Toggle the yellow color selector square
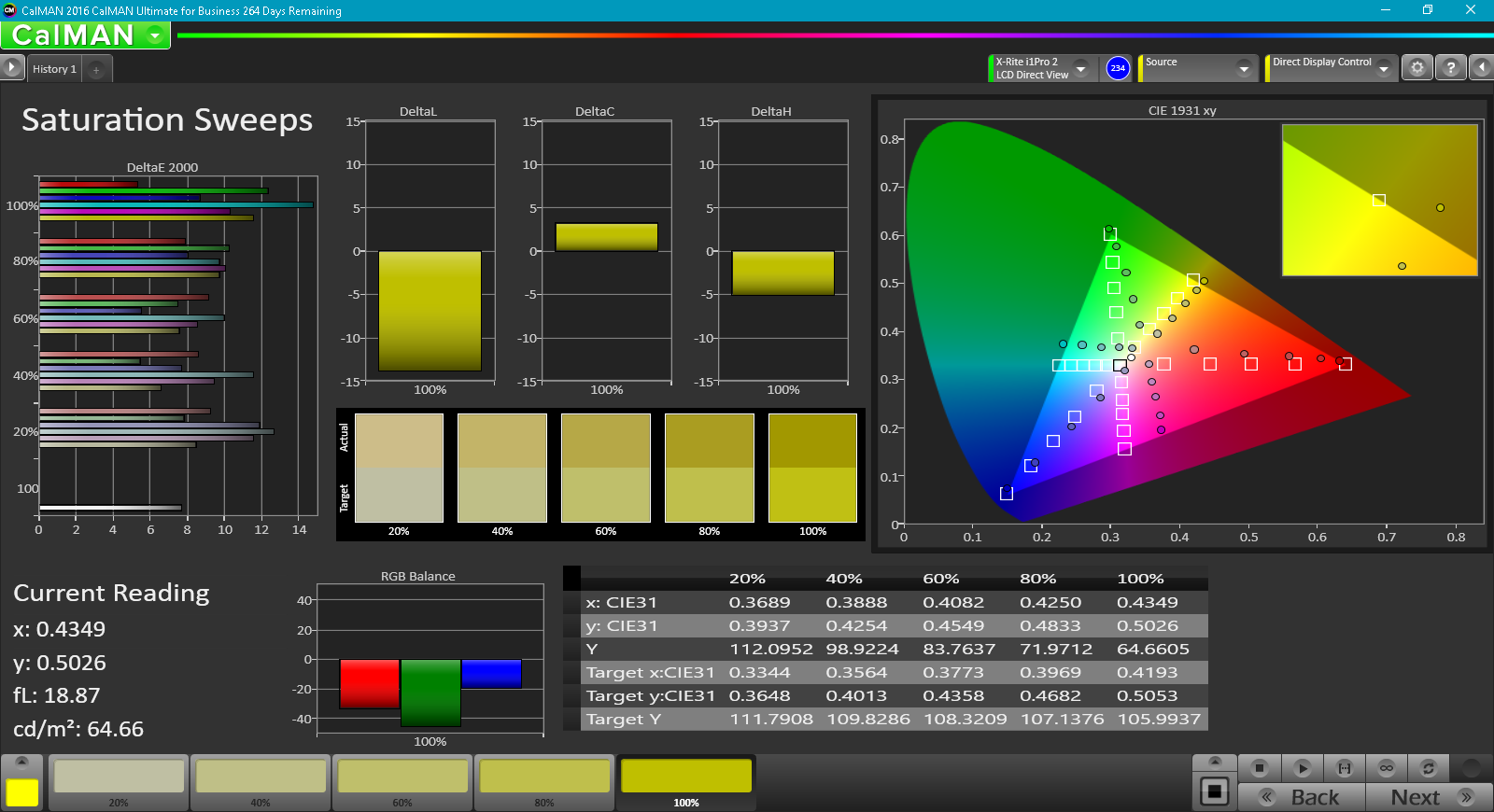Viewport: 1494px width, 812px height. (22, 791)
